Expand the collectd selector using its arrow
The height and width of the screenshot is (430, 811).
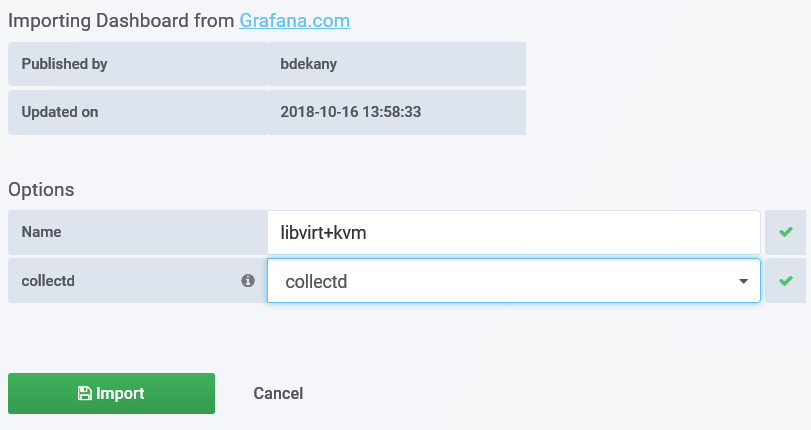(x=743, y=282)
